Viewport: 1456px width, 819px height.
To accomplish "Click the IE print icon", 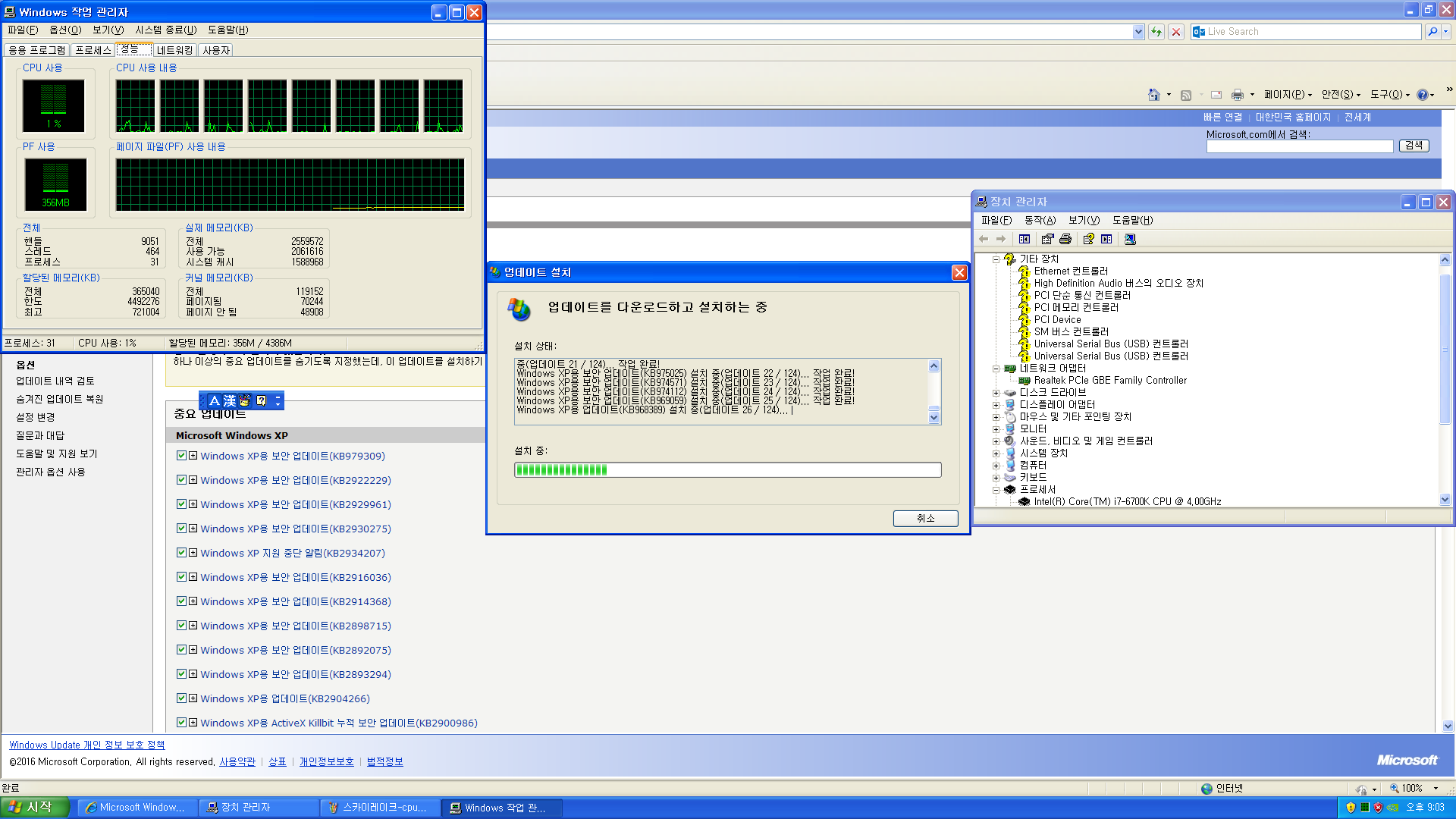I will (x=1238, y=95).
